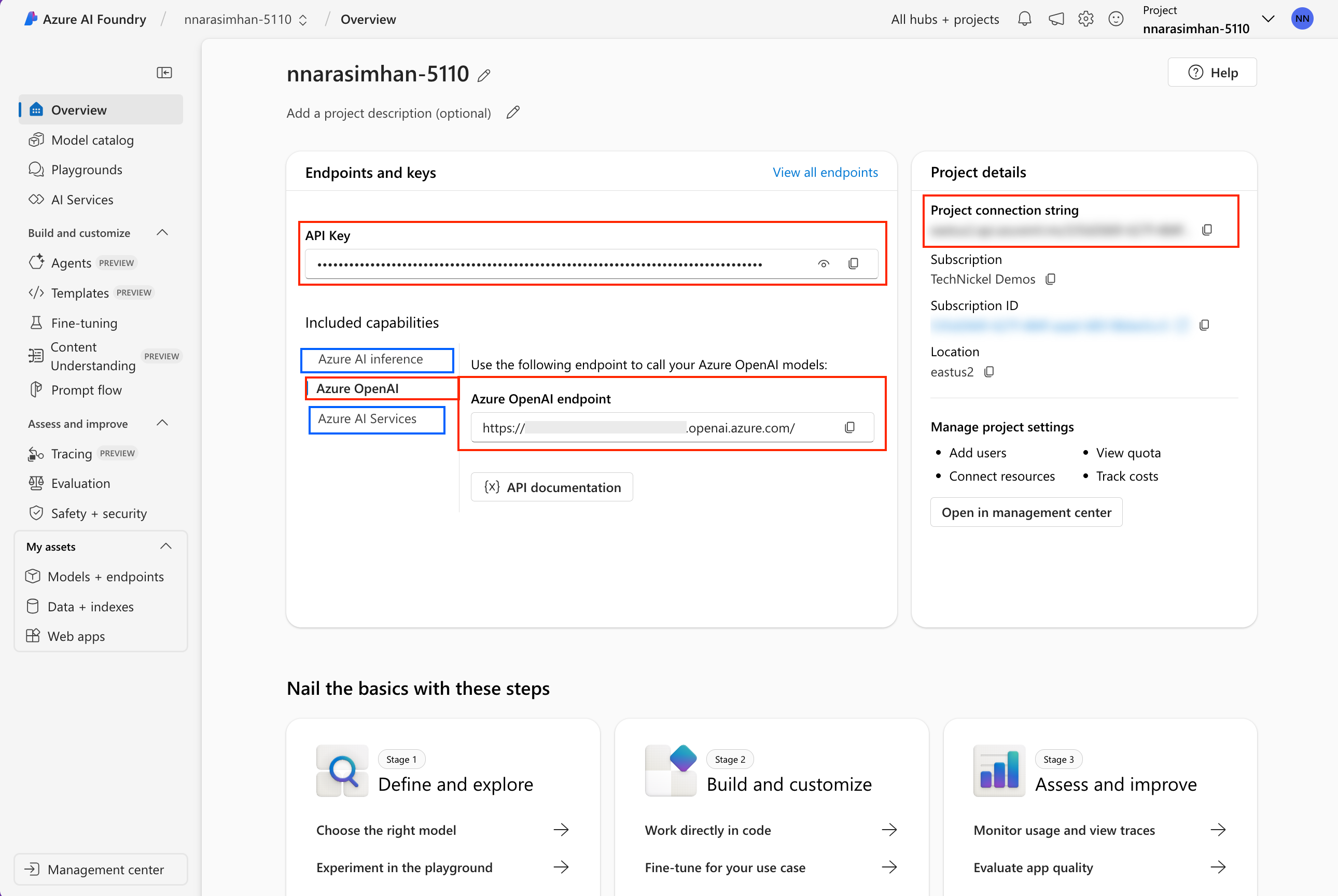1338x896 pixels.
Task: Copy the Azure OpenAI endpoint URL
Action: pos(850,427)
